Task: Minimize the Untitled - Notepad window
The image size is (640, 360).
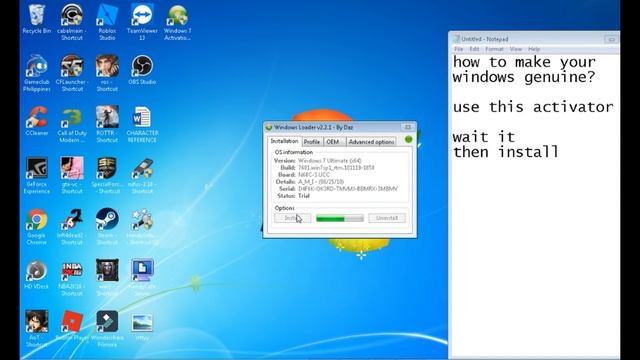Action: click(611, 39)
